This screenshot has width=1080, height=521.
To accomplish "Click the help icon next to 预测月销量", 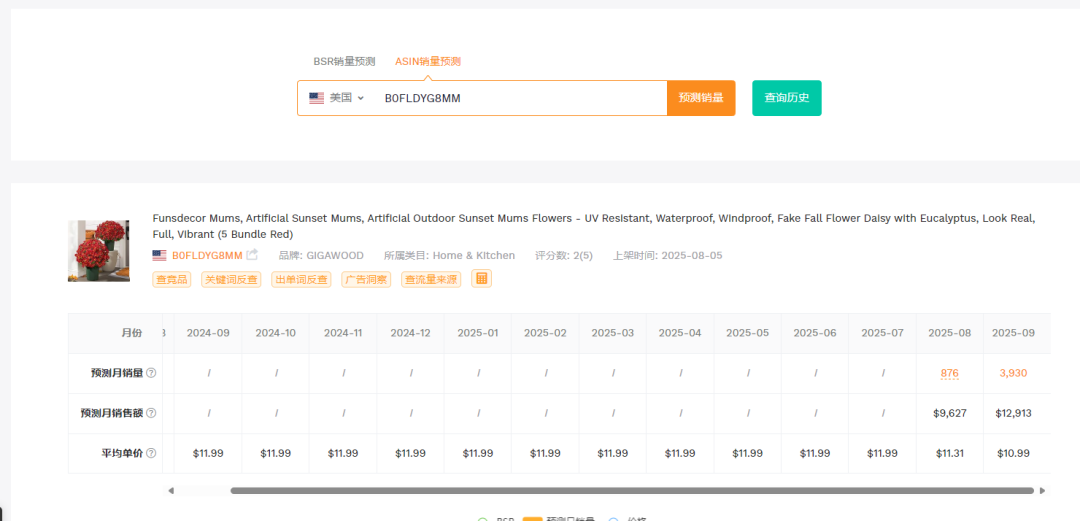I will 152,373.
